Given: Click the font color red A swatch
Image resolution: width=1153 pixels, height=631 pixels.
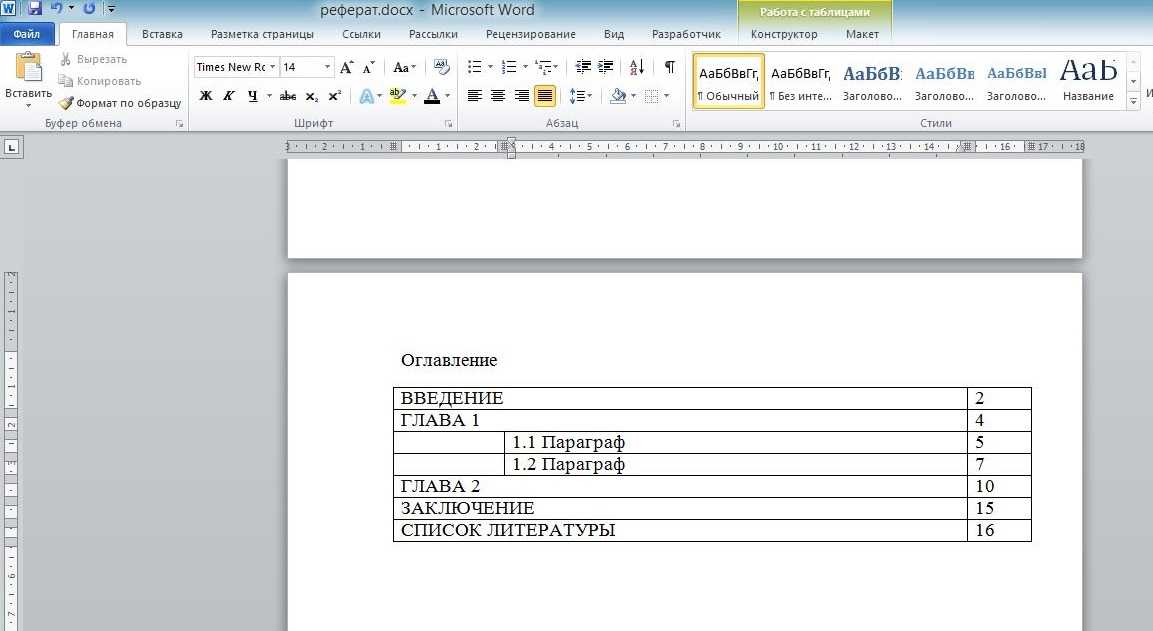Looking at the screenshot, I should tap(432, 96).
